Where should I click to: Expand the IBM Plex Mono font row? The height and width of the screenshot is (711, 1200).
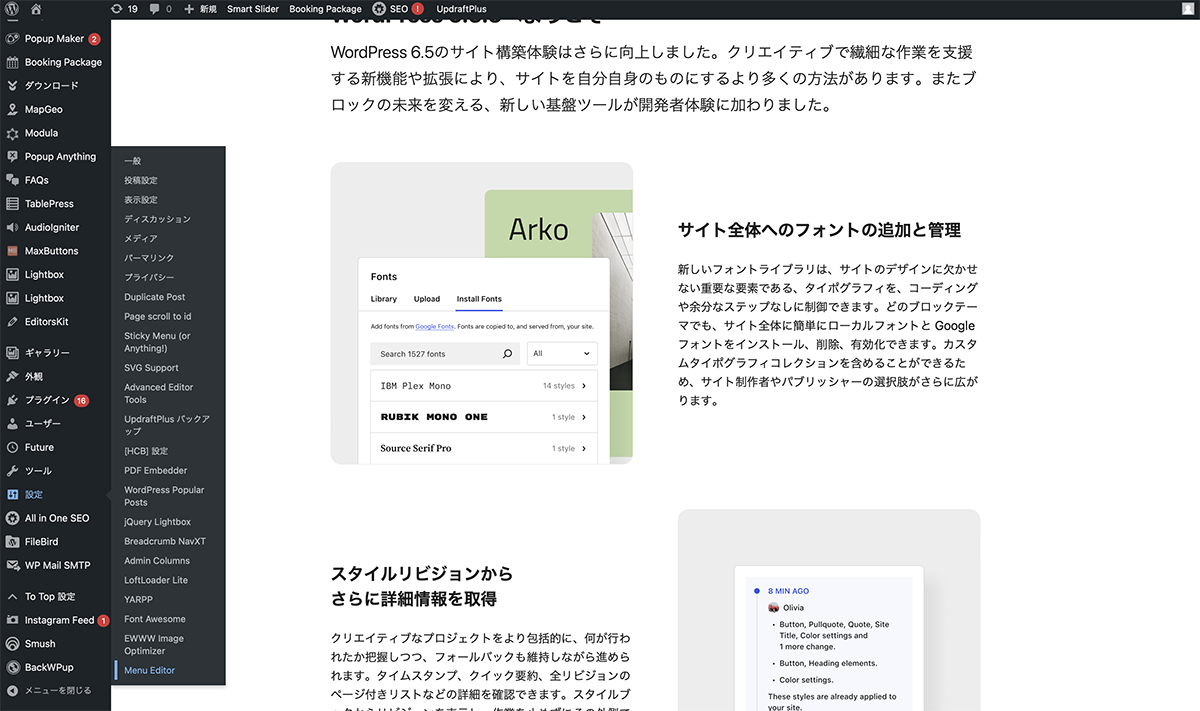click(x=583, y=386)
